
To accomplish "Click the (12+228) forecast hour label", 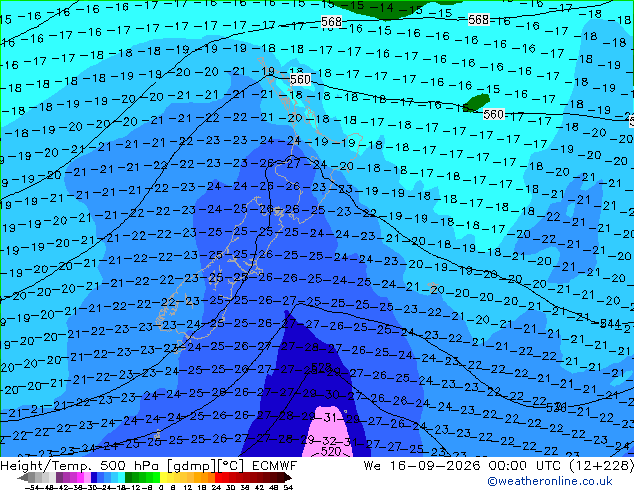I will click(x=602, y=465).
